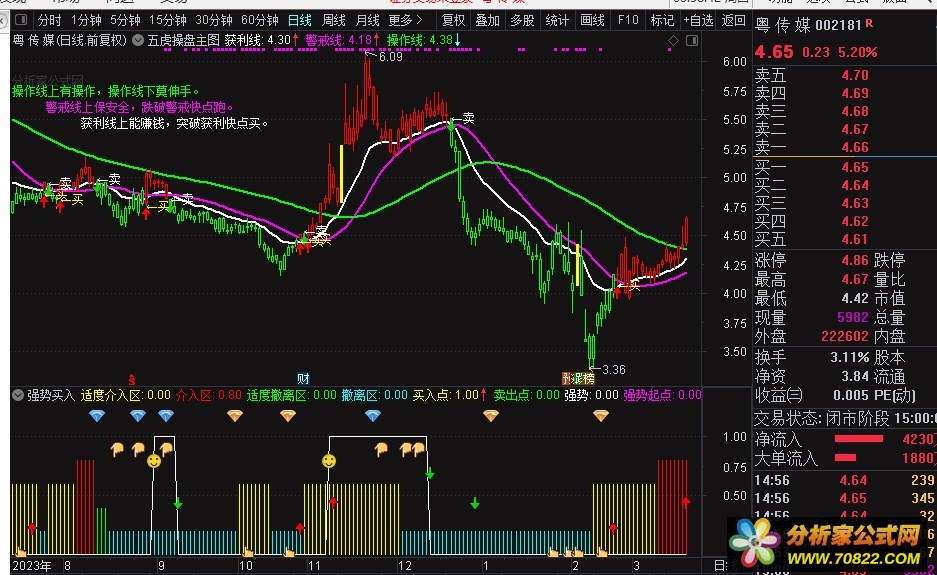This screenshot has width=937, height=575.
Task: Click the 警戒线: 4.18 indicator value
Action: pyautogui.click(x=342, y=41)
